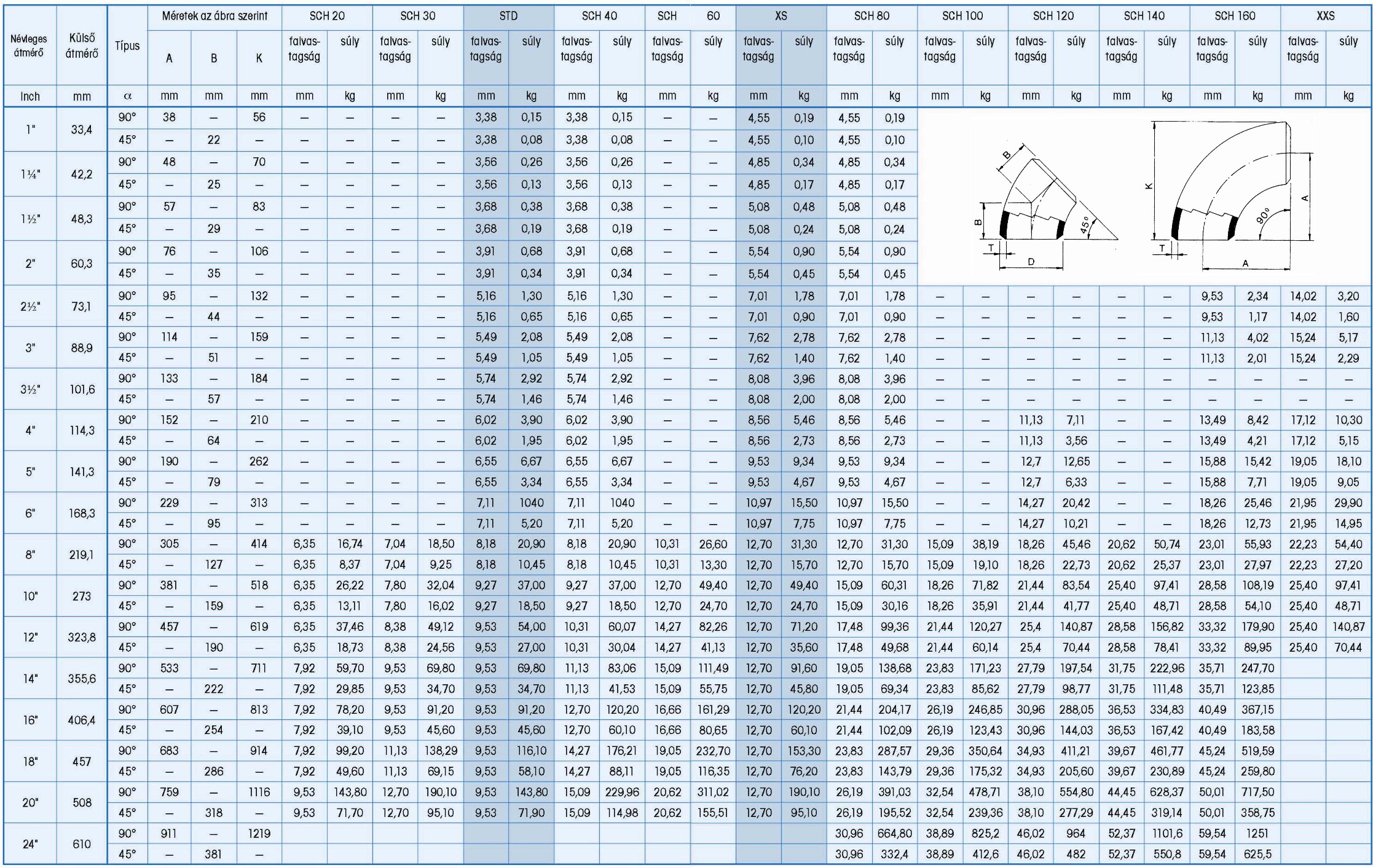Screen dimensions: 1373x868
Task: Click SCH 60 weight value '311,02'
Action: point(713,792)
